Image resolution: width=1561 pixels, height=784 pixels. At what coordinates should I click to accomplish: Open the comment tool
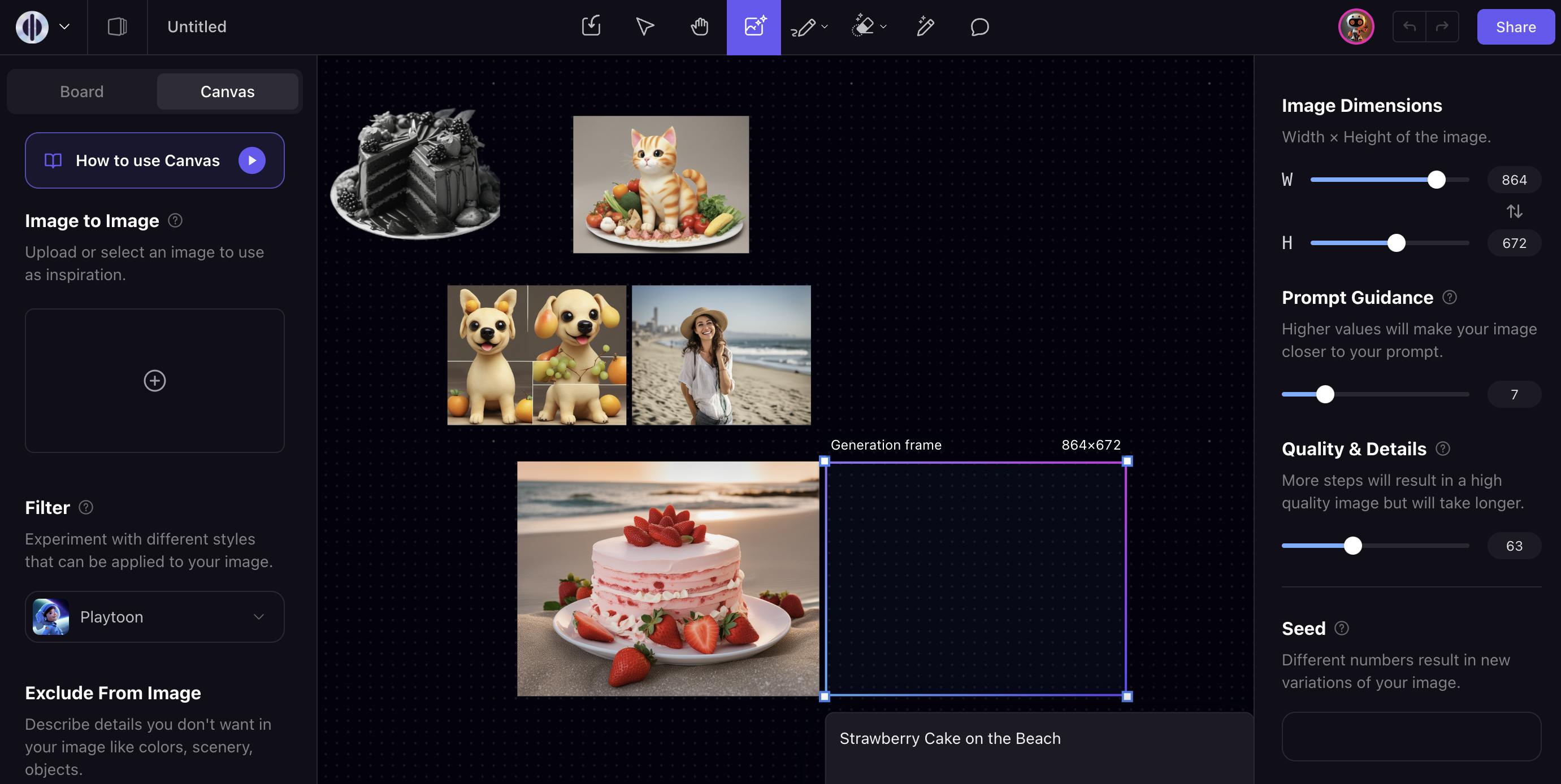pyautogui.click(x=979, y=27)
